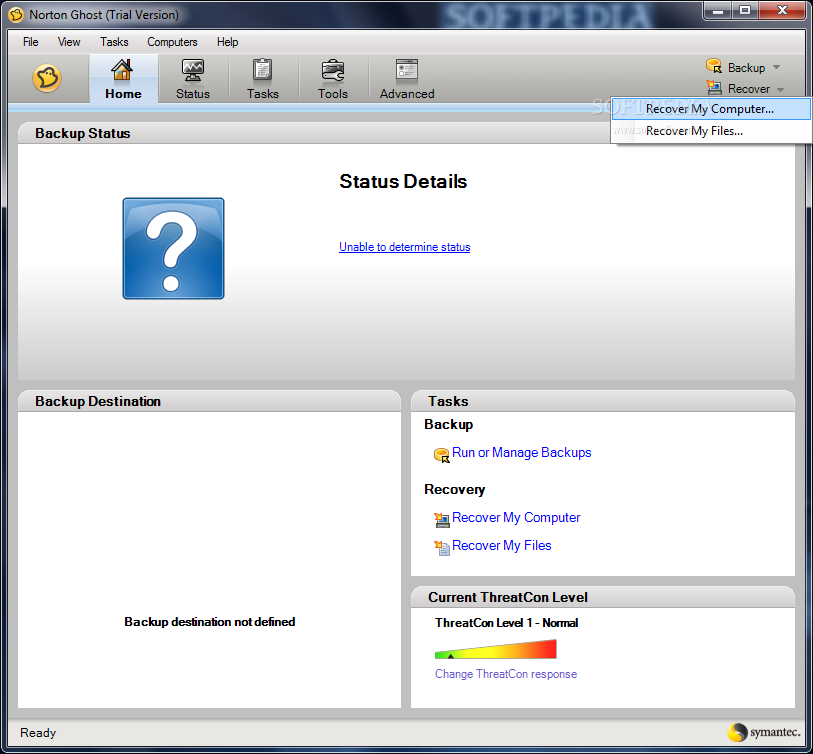Image resolution: width=813 pixels, height=754 pixels.
Task: Open the Tools toolbox icon
Action: [332, 70]
